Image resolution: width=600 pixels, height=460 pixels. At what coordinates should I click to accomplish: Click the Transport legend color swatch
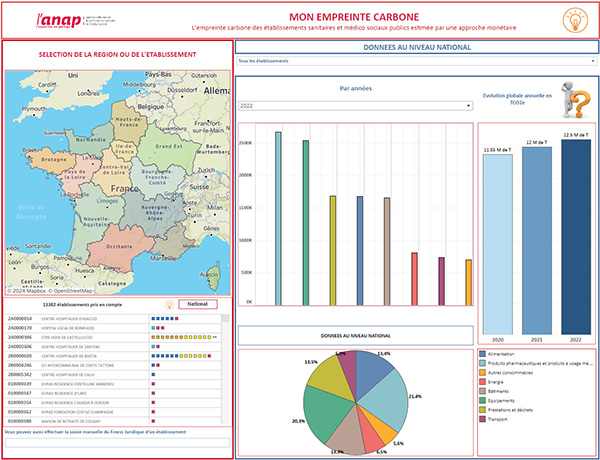pyautogui.click(x=483, y=419)
